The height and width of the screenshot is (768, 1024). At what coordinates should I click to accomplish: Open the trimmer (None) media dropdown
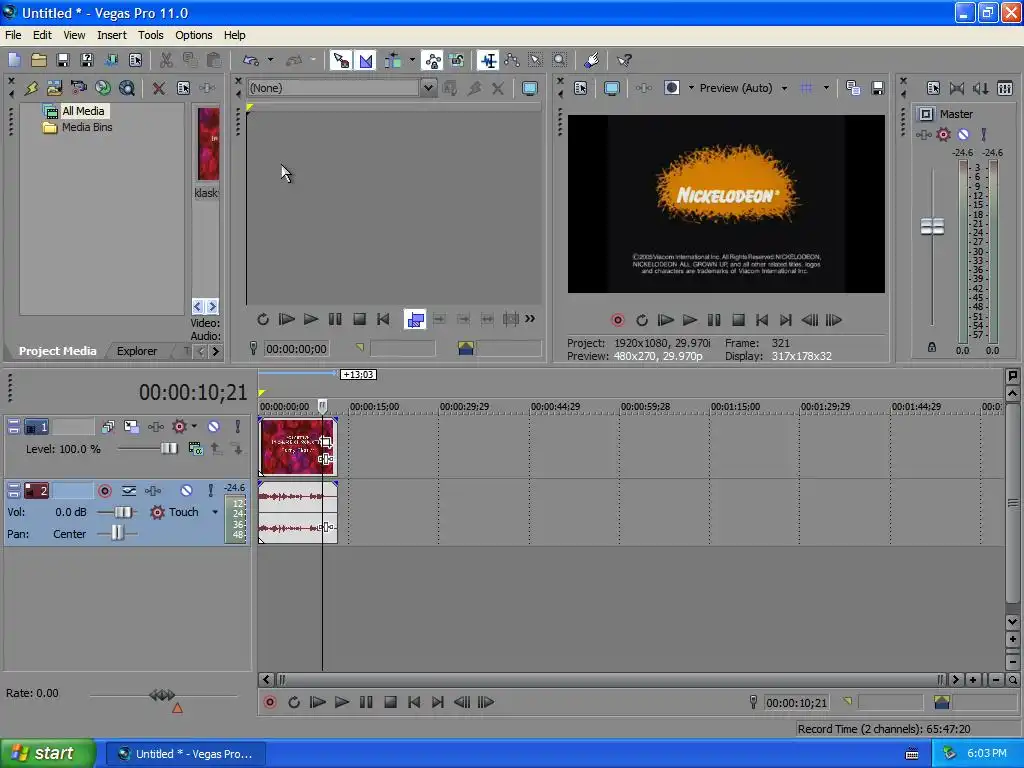coord(428,88)
